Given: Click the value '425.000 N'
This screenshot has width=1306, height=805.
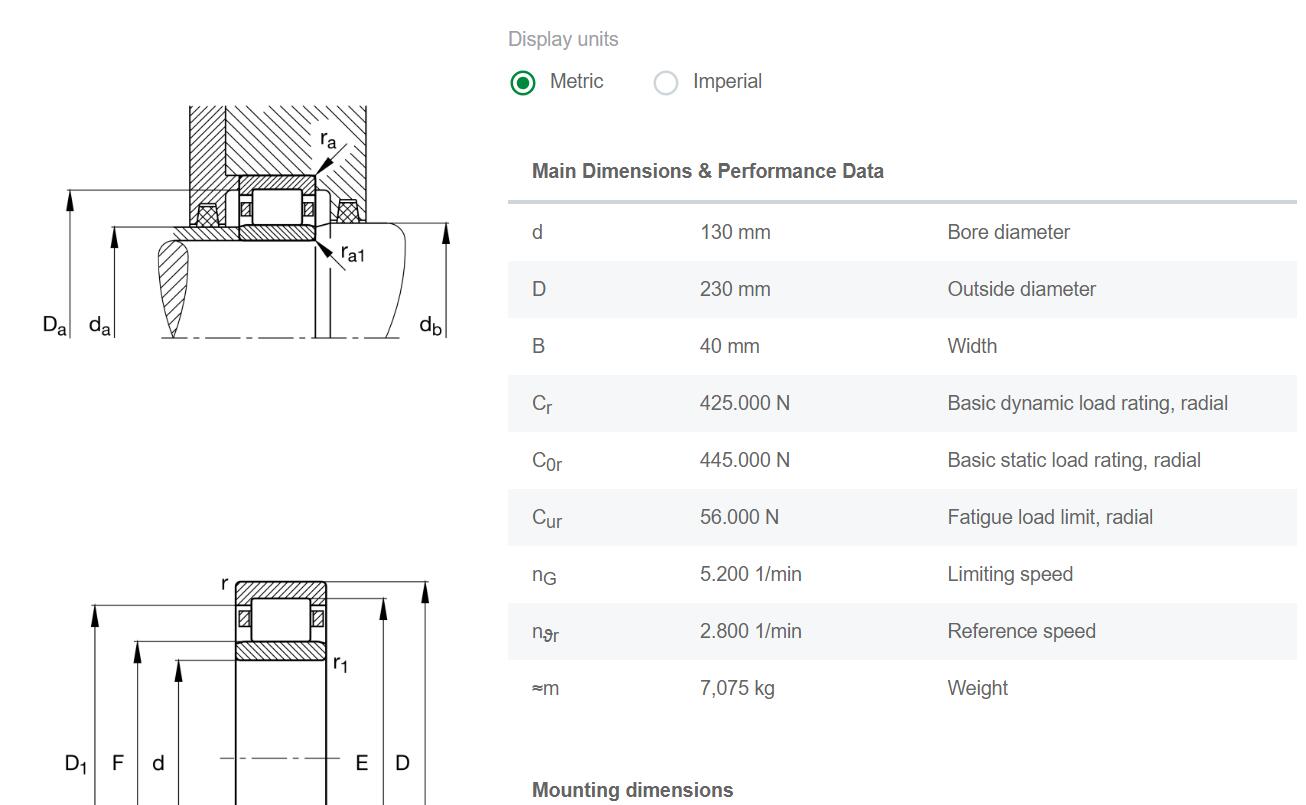Looking at the screenshot, I should point(745,403).
